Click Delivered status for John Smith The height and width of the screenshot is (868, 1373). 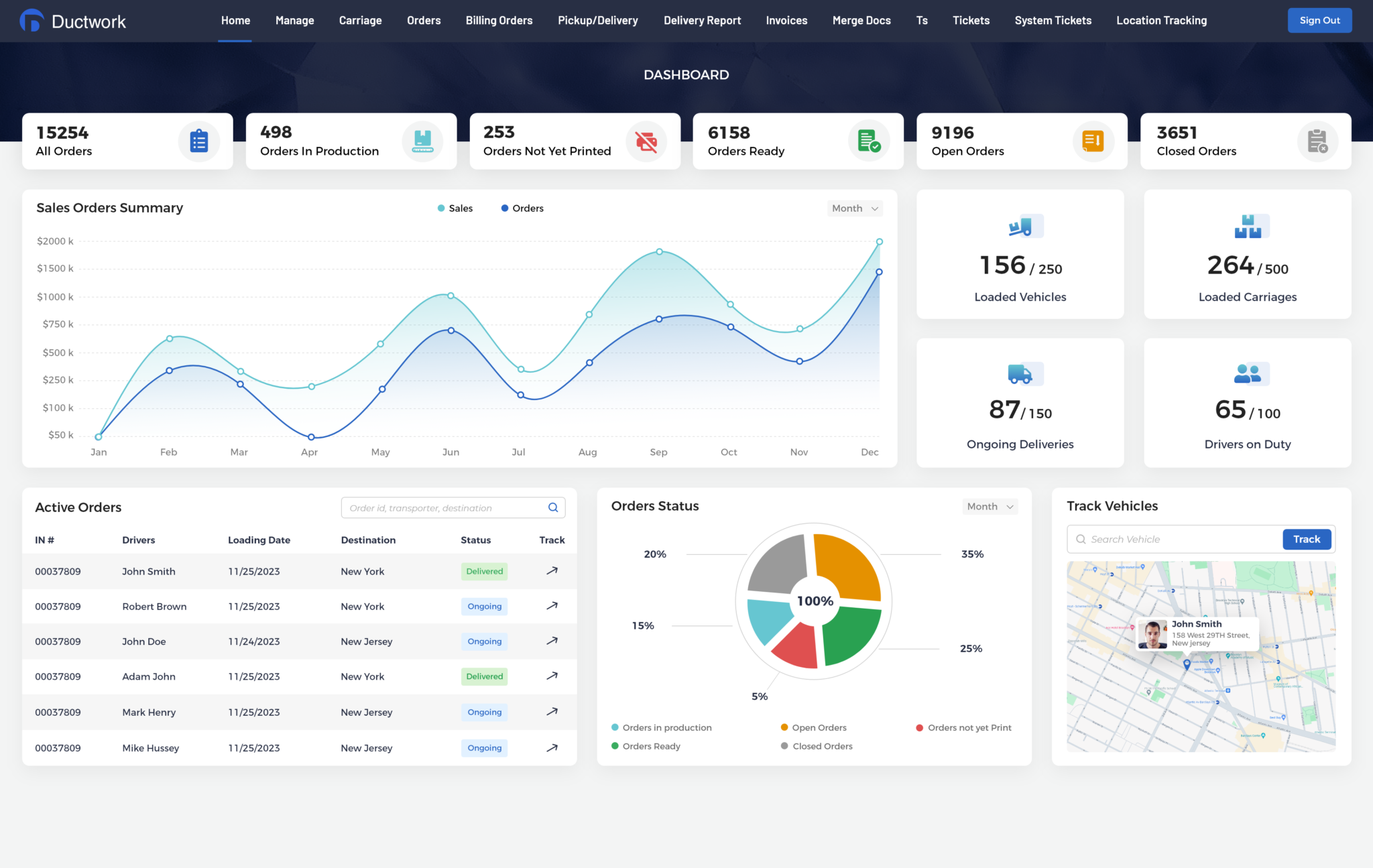pos(485,572)
